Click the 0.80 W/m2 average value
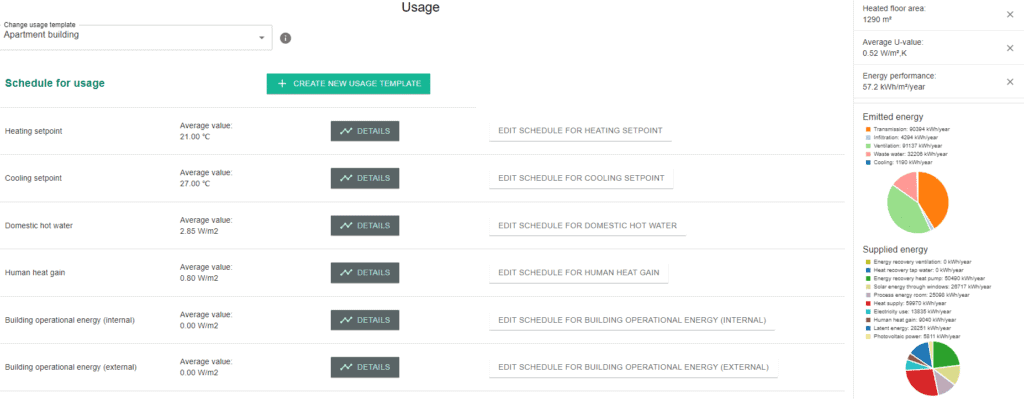Viewport: 1024px width, 399px height. click(199, 278)
